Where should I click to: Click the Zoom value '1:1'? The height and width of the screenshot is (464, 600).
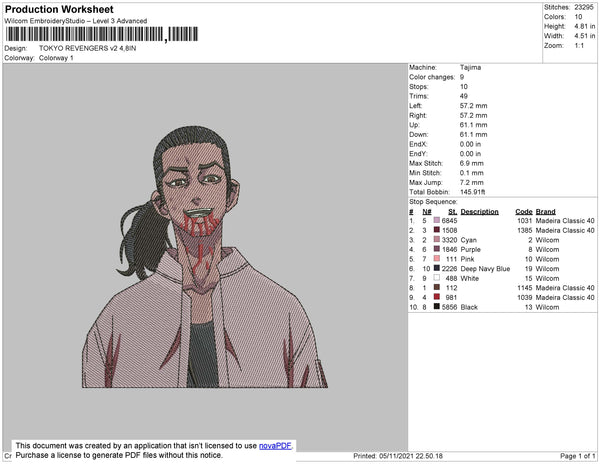pos(579,46)
